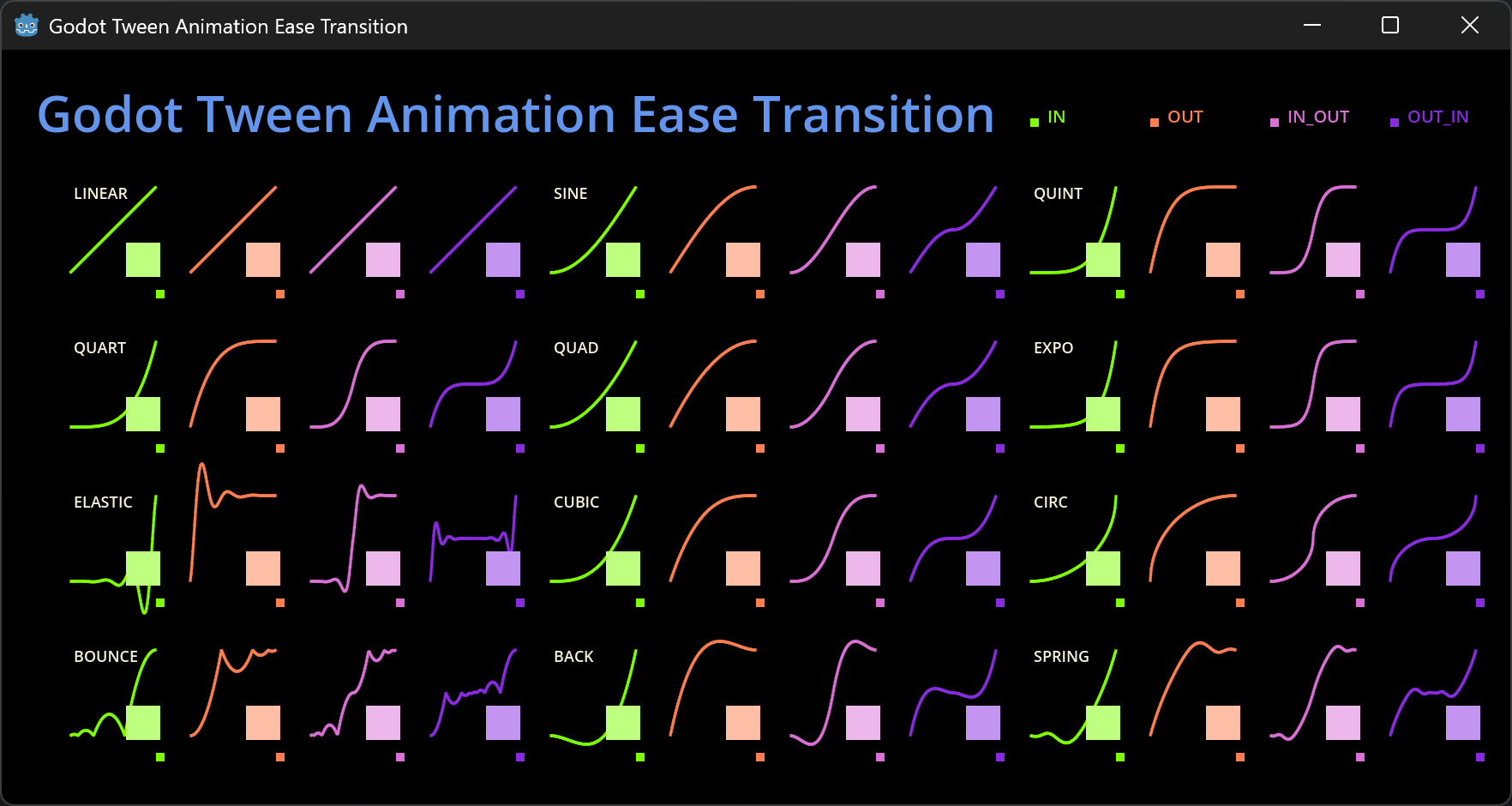Image resolution: width=1512 pixels, height=806 pixels.
Task: Click the BOUNCE label
Action: click(x=105, y=657)
